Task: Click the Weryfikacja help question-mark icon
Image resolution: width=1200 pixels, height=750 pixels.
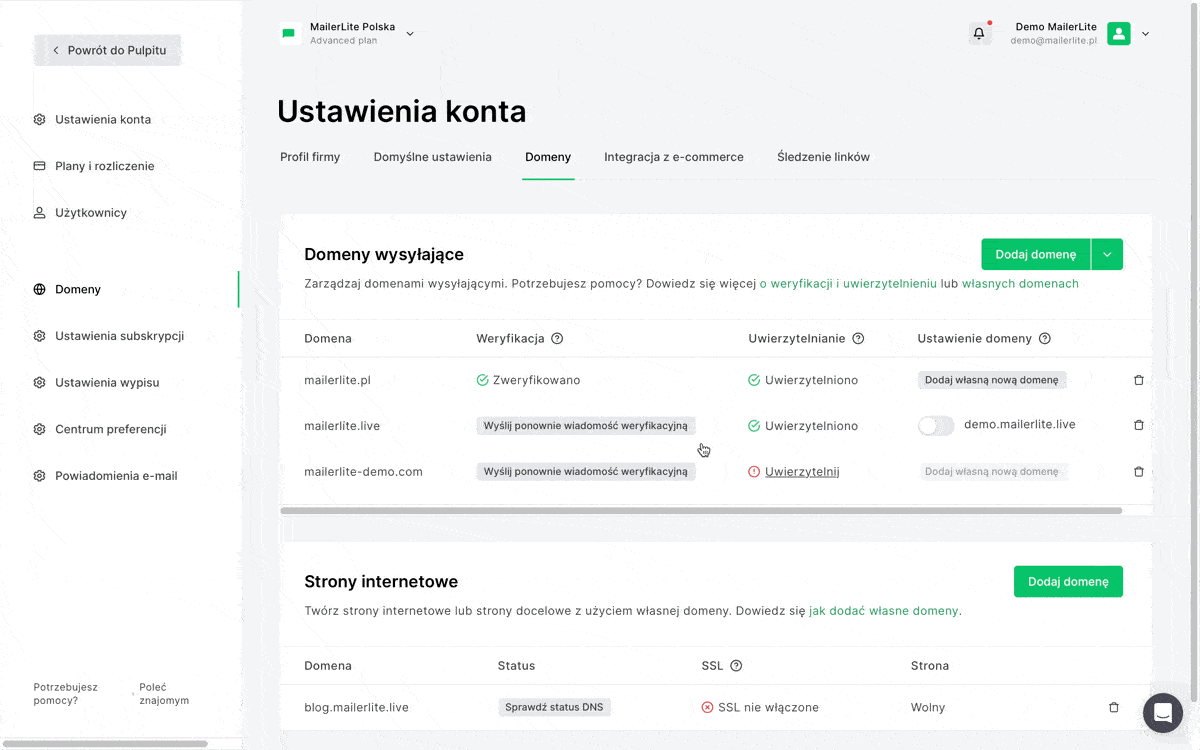Action: [x=557, y=338]
